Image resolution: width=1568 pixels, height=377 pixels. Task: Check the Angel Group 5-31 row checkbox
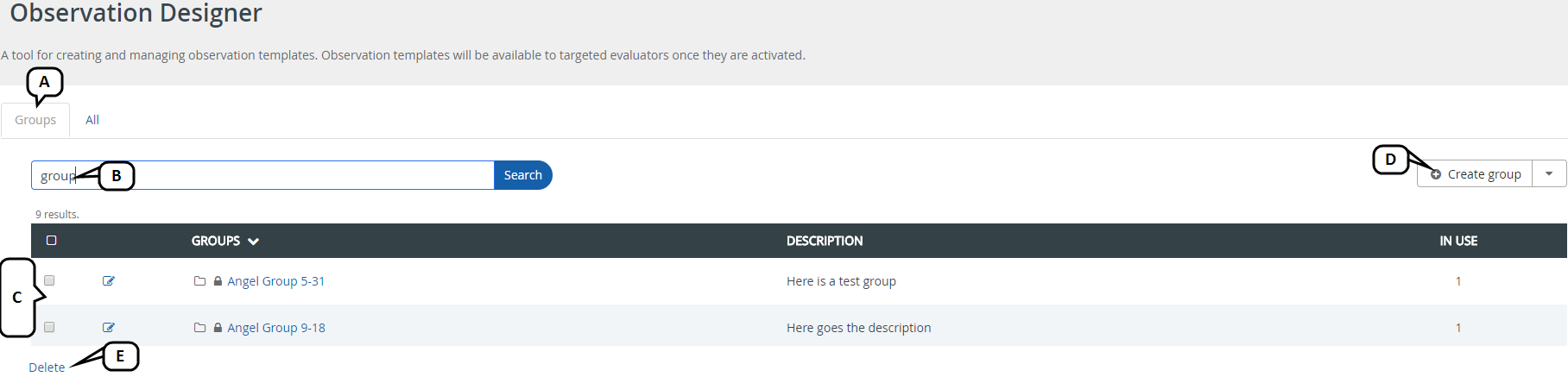pyautogui.click(x=49, y=280)
